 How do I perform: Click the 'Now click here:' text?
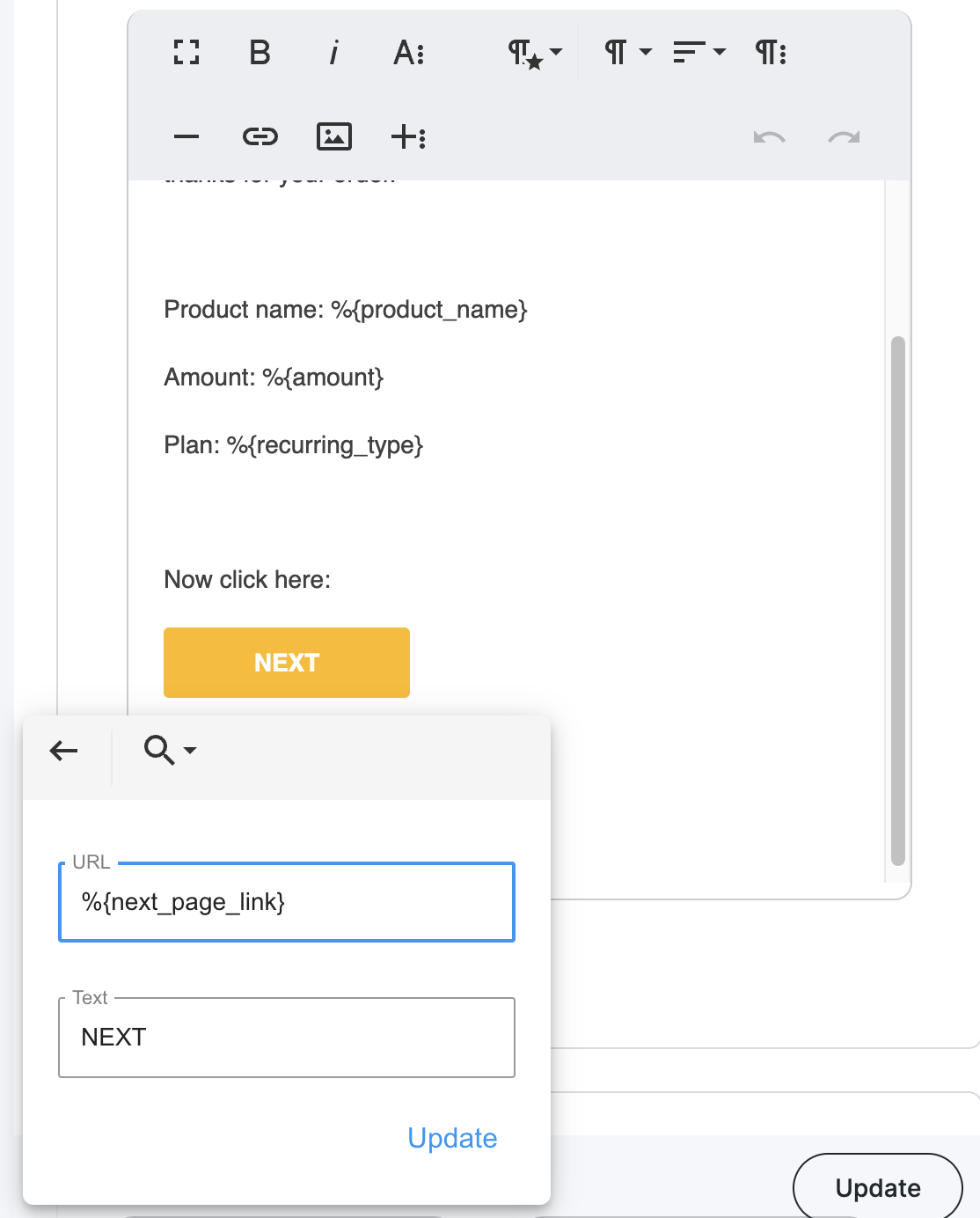click(247, 580)
